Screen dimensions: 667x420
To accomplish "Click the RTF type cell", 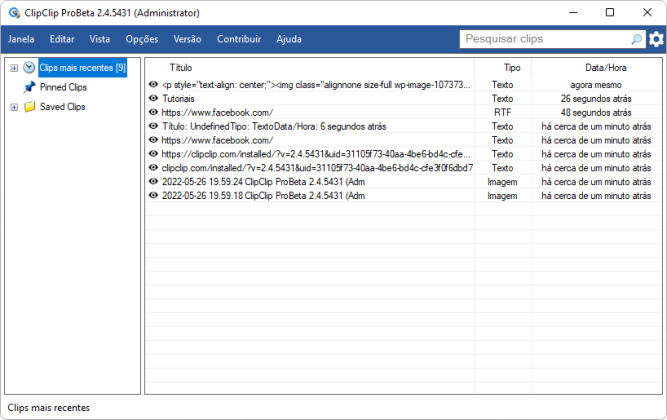I will pyautogui.click(x=502, y=112).
